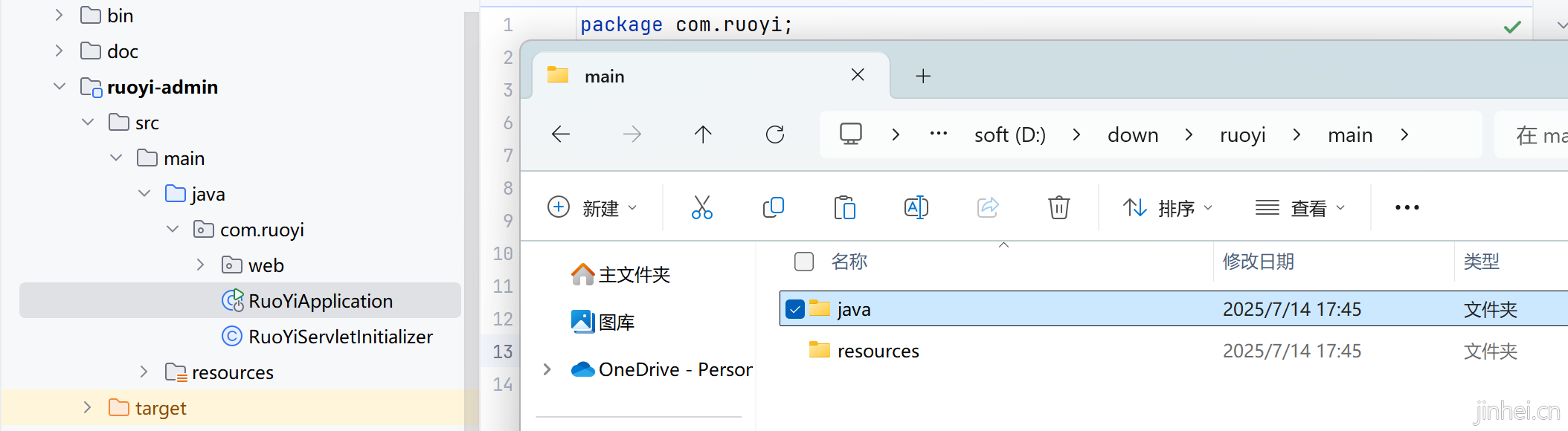
Task: Navigate to ruoyi breadcrumb folder
Action: coord(1242,135)
